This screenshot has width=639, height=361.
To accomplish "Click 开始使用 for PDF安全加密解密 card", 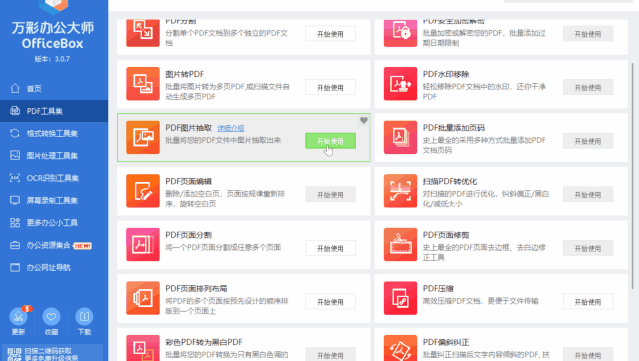I will click(588, 34).
